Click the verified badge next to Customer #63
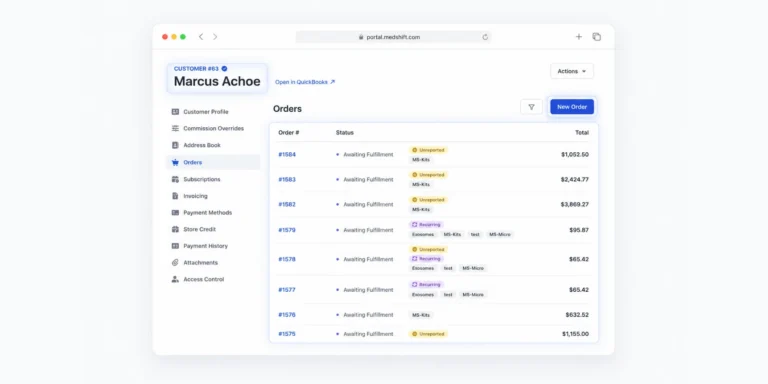Image resolution: width=768 pixels, height=384 pixels. (224, 69)
